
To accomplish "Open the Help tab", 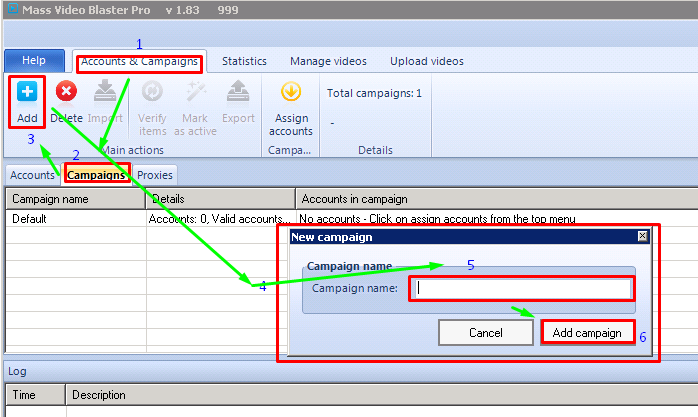I will (34, 61).
